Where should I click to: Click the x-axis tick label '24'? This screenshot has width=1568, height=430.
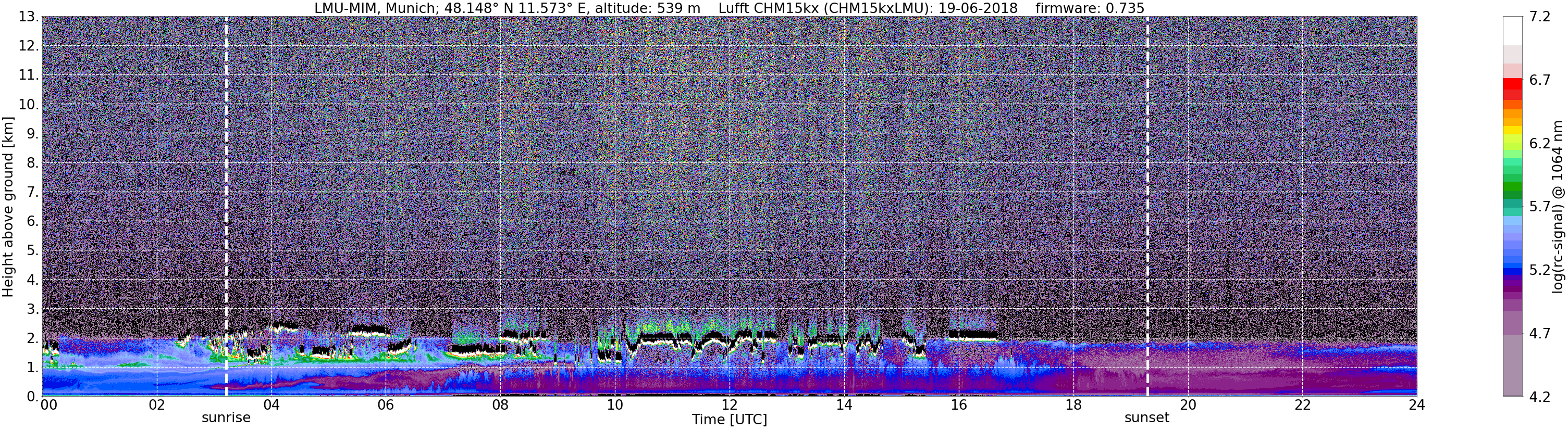[1416, 405]
